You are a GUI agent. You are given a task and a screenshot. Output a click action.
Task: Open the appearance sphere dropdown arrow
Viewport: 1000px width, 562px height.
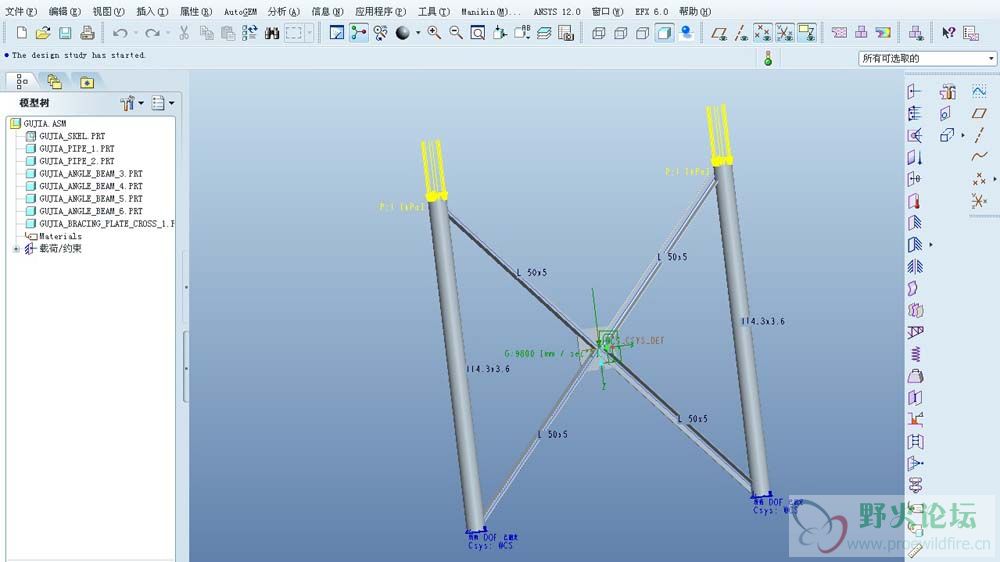(418, 33)
